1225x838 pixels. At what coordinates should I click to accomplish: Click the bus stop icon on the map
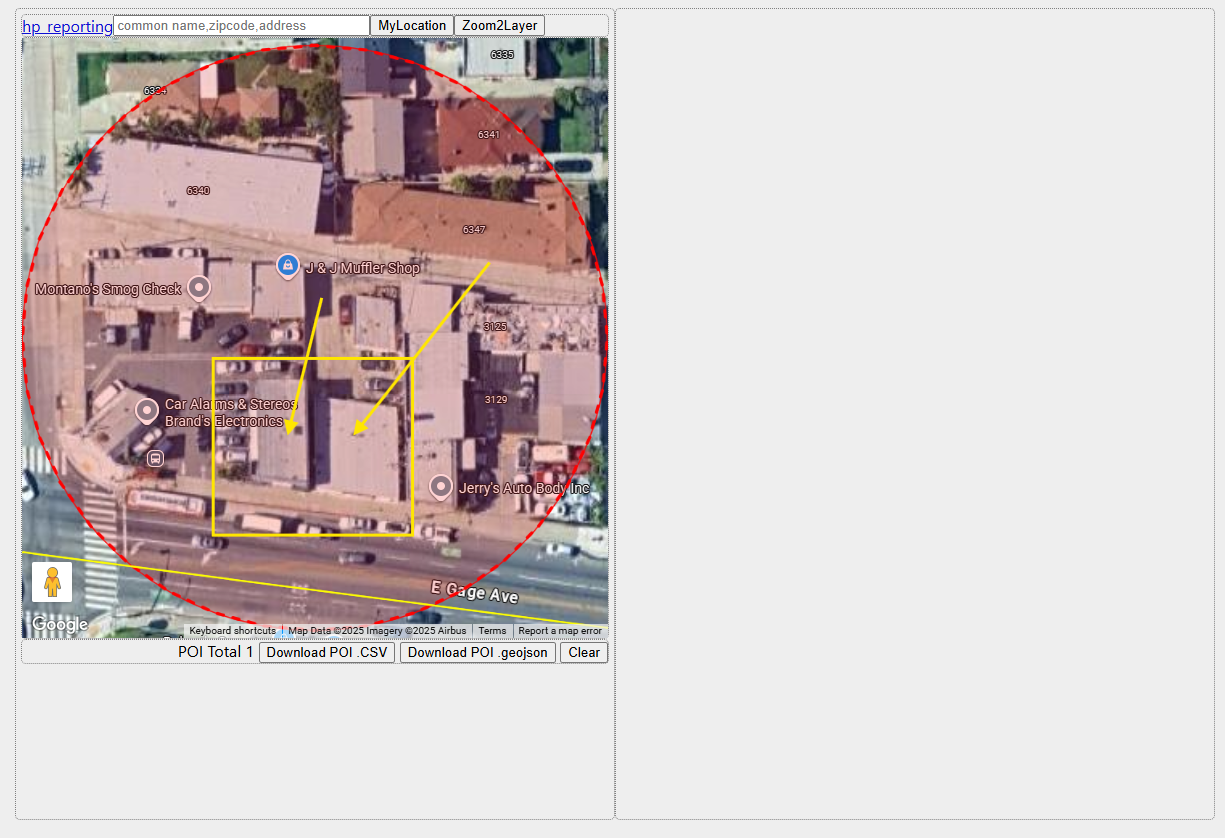[x=155, y=458]
